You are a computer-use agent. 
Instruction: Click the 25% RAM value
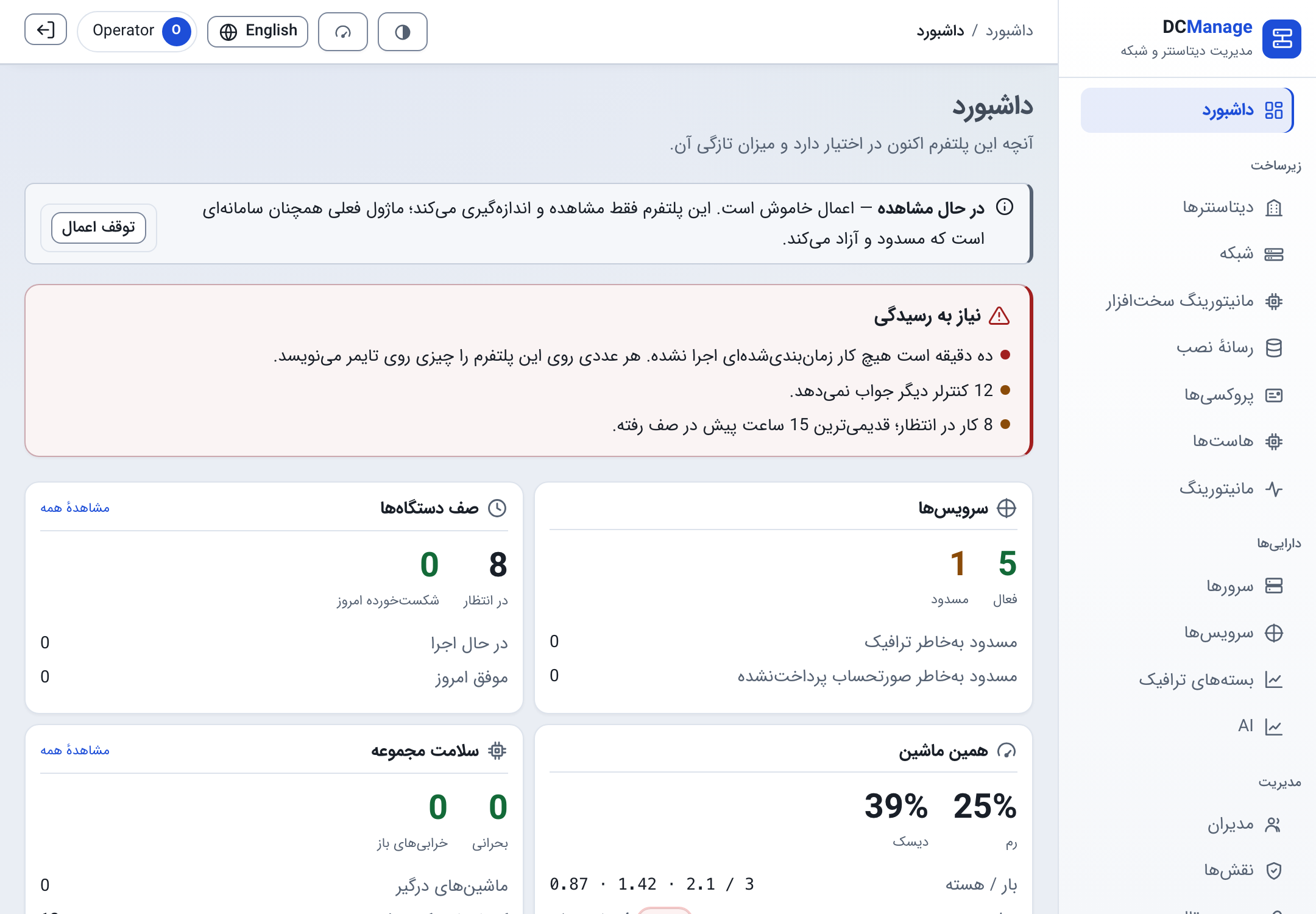985,806
